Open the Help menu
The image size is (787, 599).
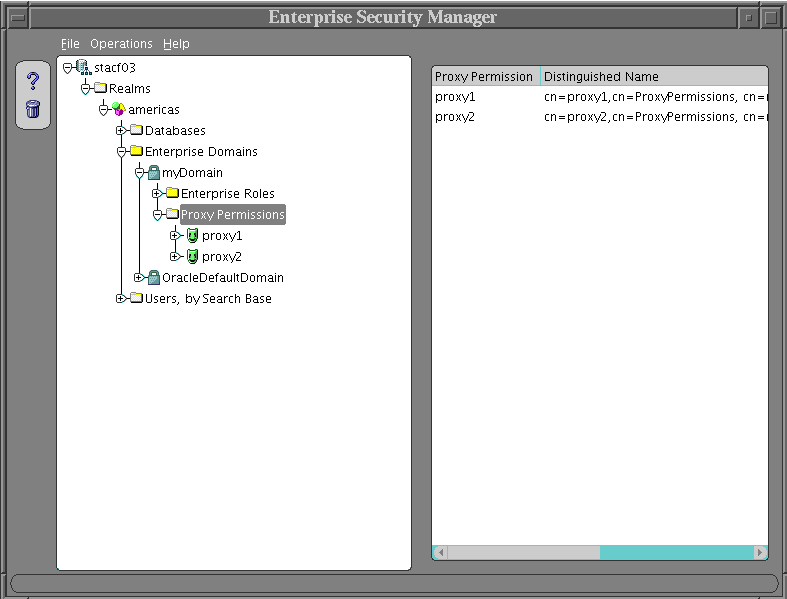(176, 44)
